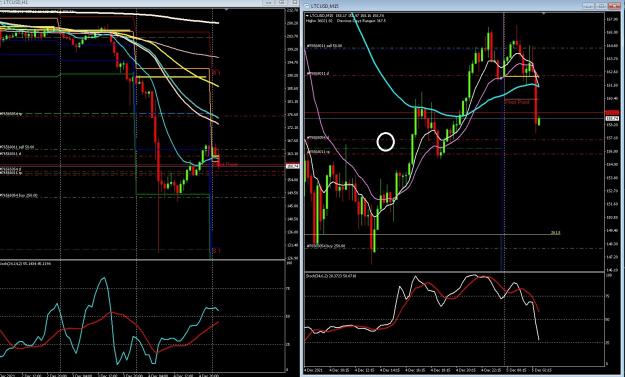Minimize the LTCUSD,H1 chart window

pos(269,2)
